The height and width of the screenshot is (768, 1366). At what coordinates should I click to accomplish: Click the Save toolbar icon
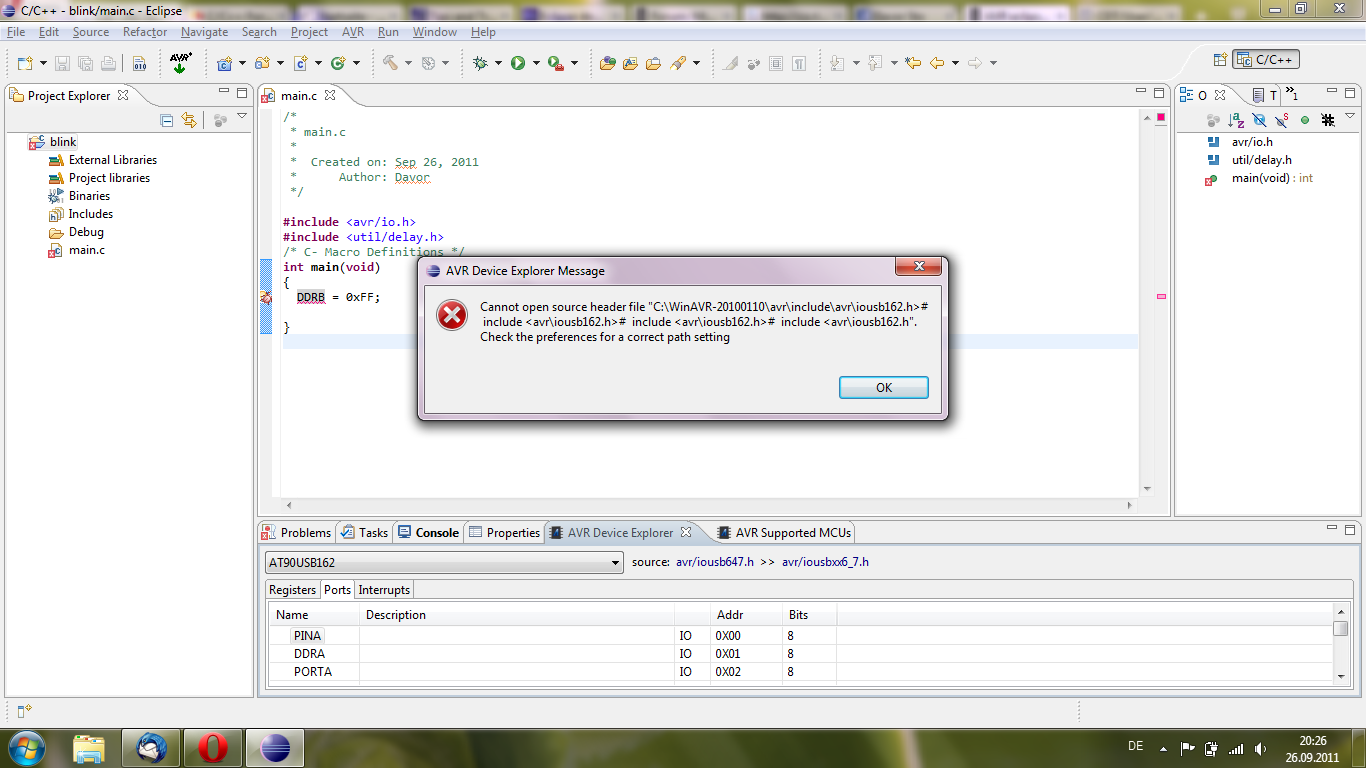click(x=62, y=63)
